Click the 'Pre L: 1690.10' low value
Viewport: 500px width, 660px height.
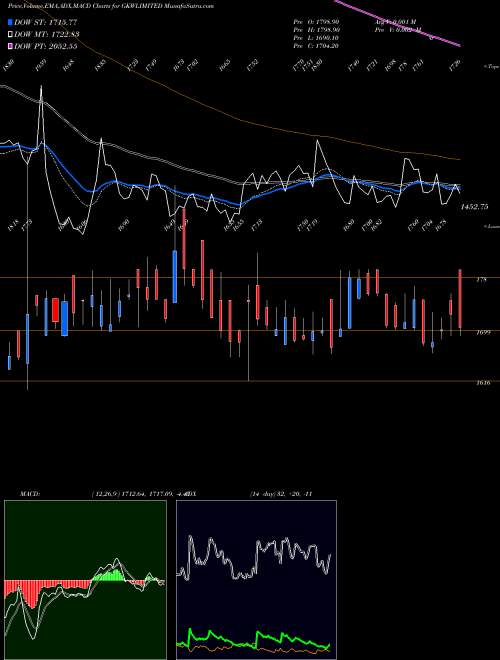tap(316, 38)
